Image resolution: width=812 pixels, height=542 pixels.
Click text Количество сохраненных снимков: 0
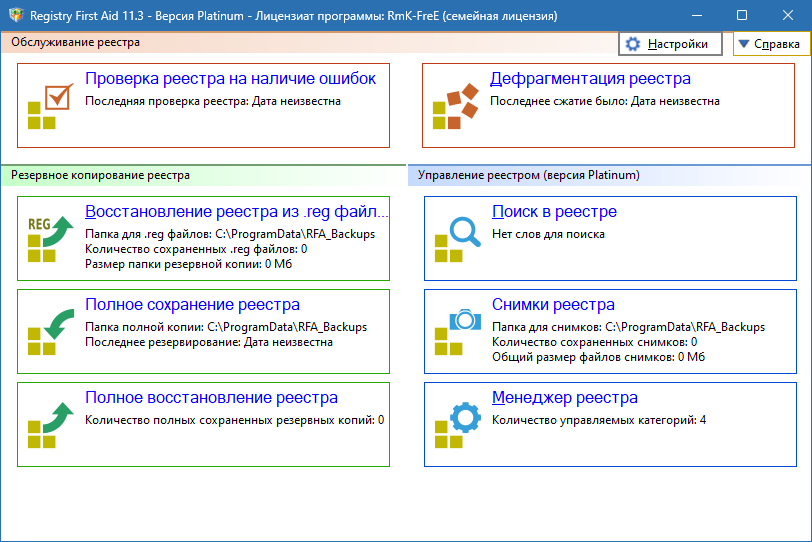[x=594, y=342]
